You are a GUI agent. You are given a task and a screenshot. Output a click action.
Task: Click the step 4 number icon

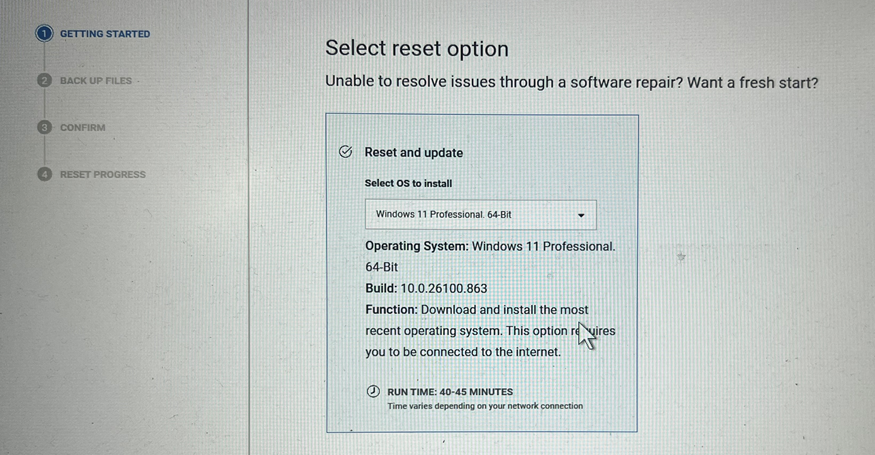43,174
